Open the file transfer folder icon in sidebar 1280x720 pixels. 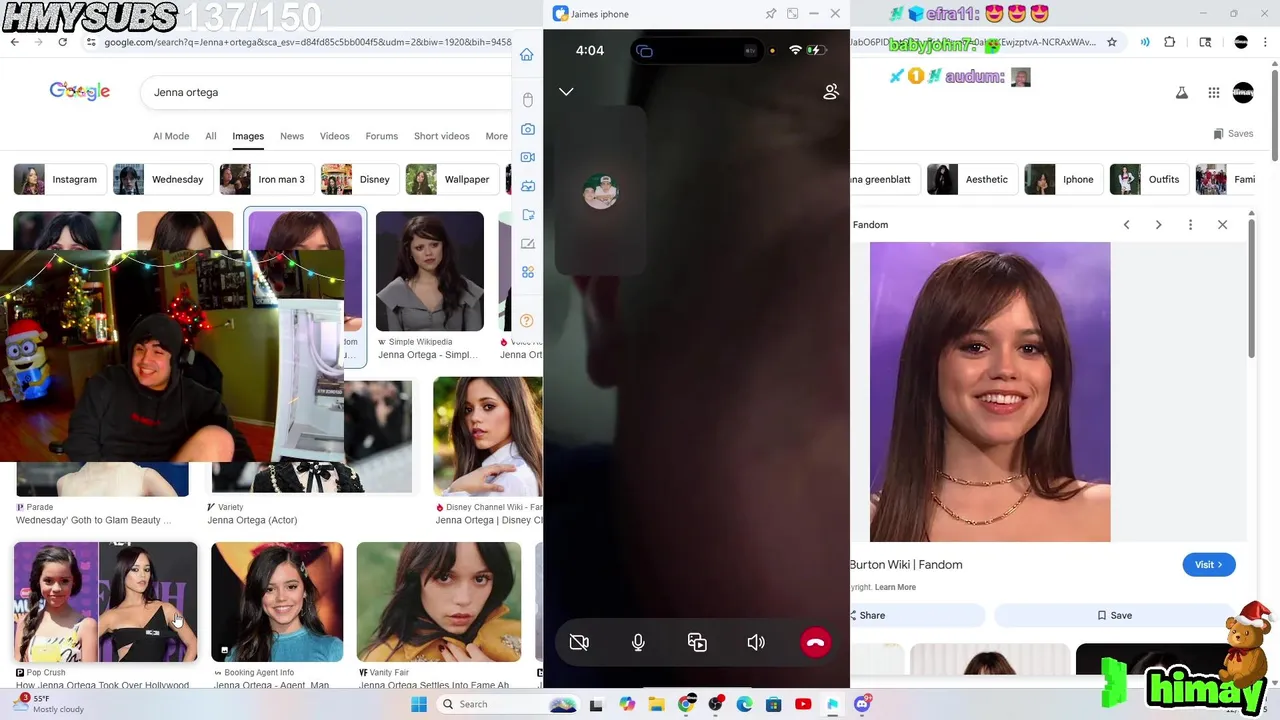coord(528,214)
